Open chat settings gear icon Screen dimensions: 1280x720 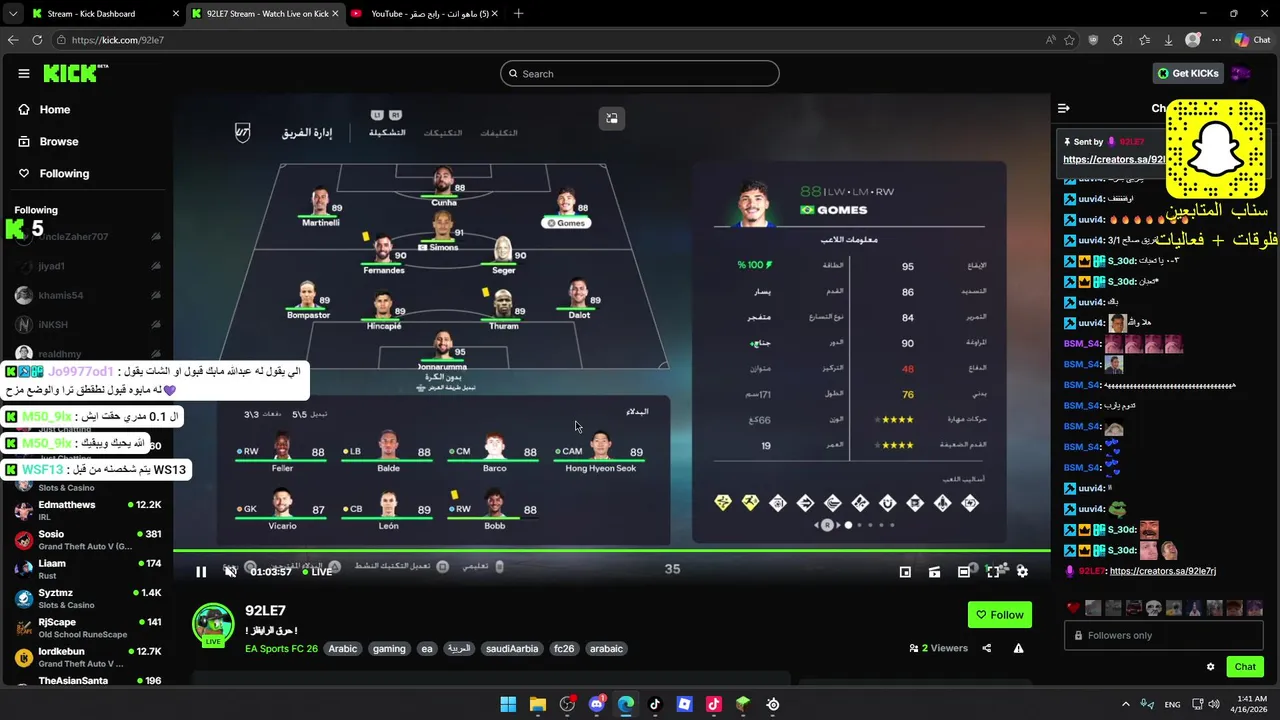pyautogui.click(x=1210, y=667)
